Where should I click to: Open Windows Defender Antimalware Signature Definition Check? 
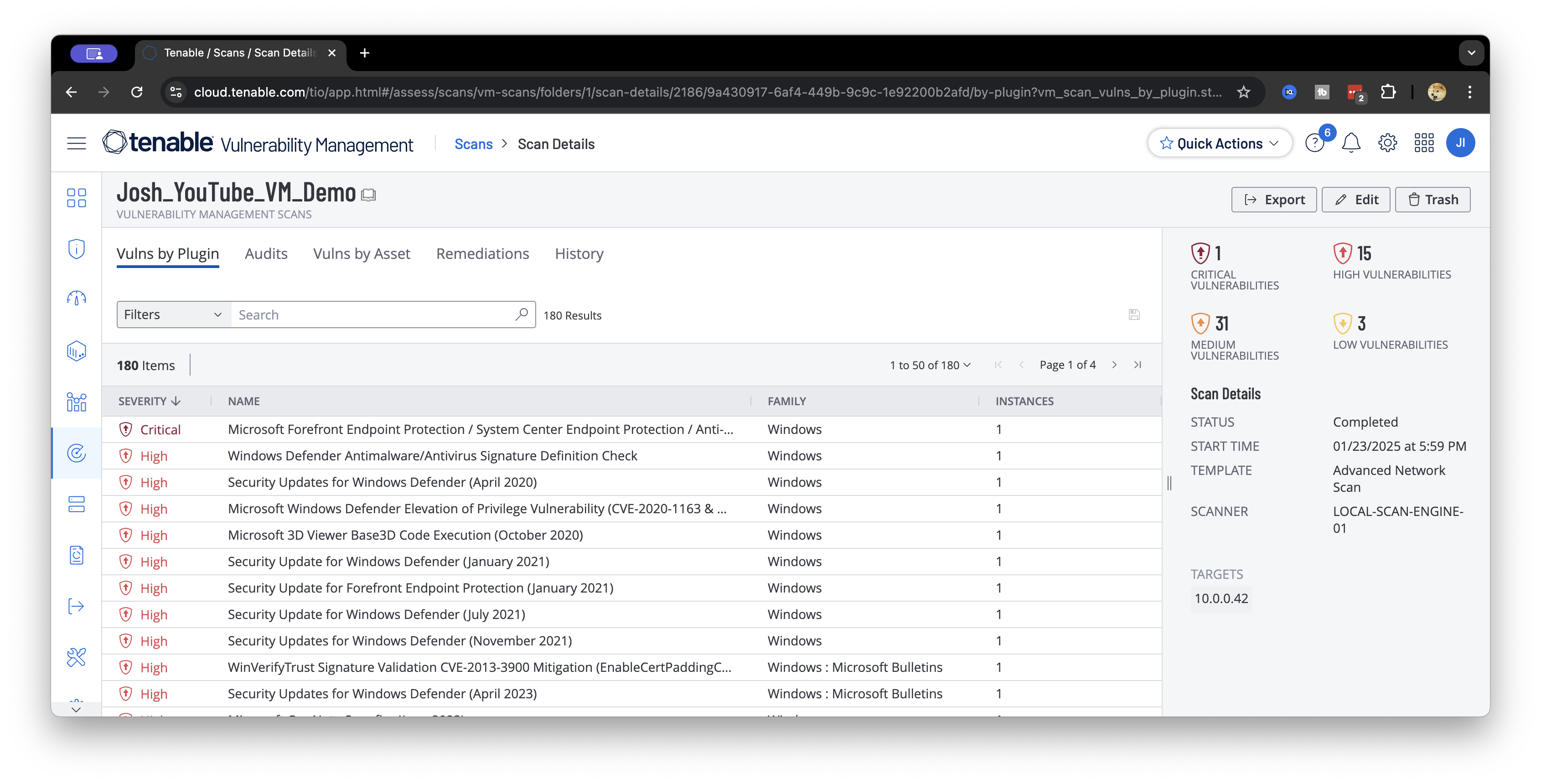coord(632,456)
